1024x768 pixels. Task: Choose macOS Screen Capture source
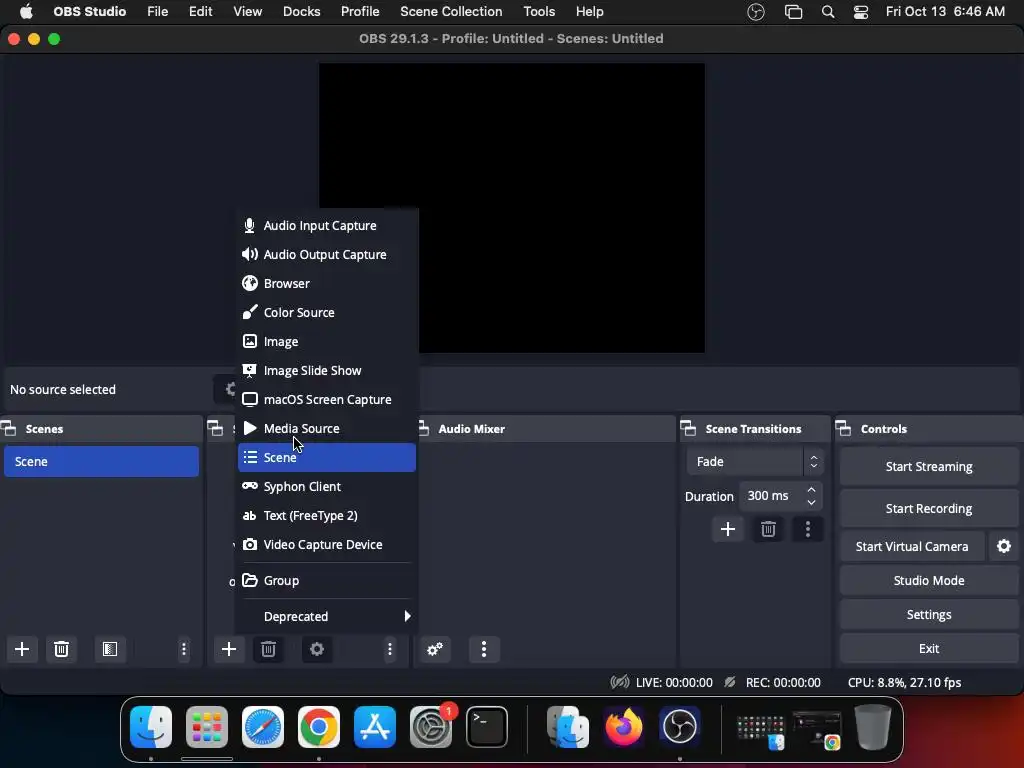tap(327, 399)
